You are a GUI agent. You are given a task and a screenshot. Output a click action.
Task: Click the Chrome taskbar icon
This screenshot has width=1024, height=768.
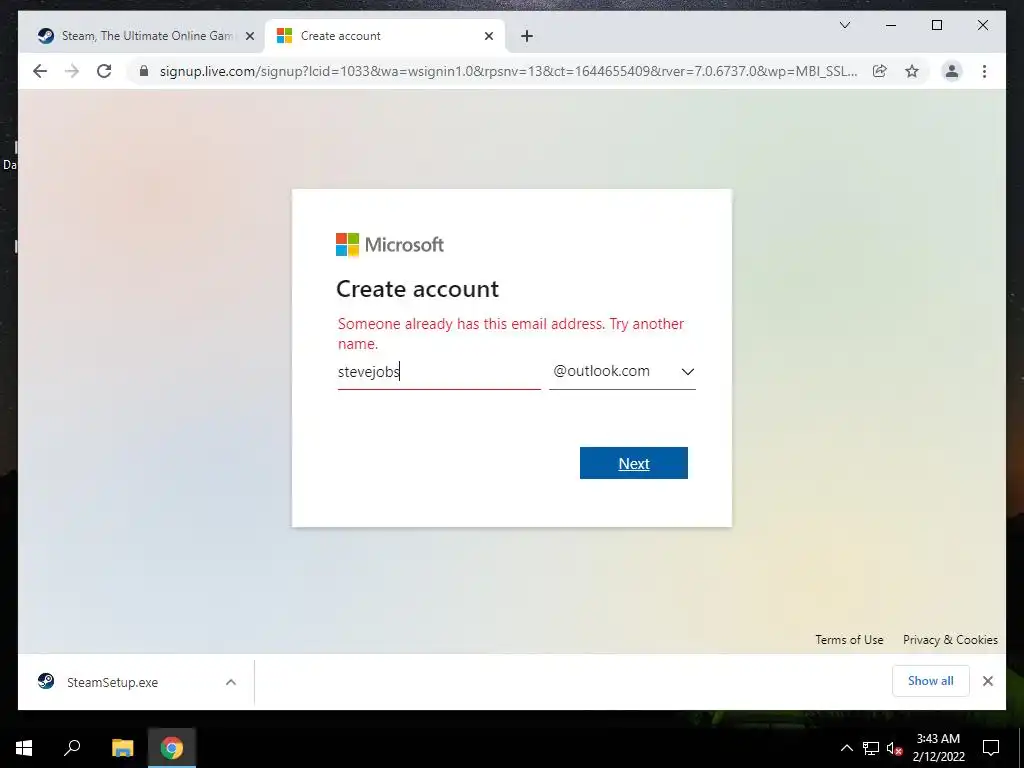coord(172,748)
